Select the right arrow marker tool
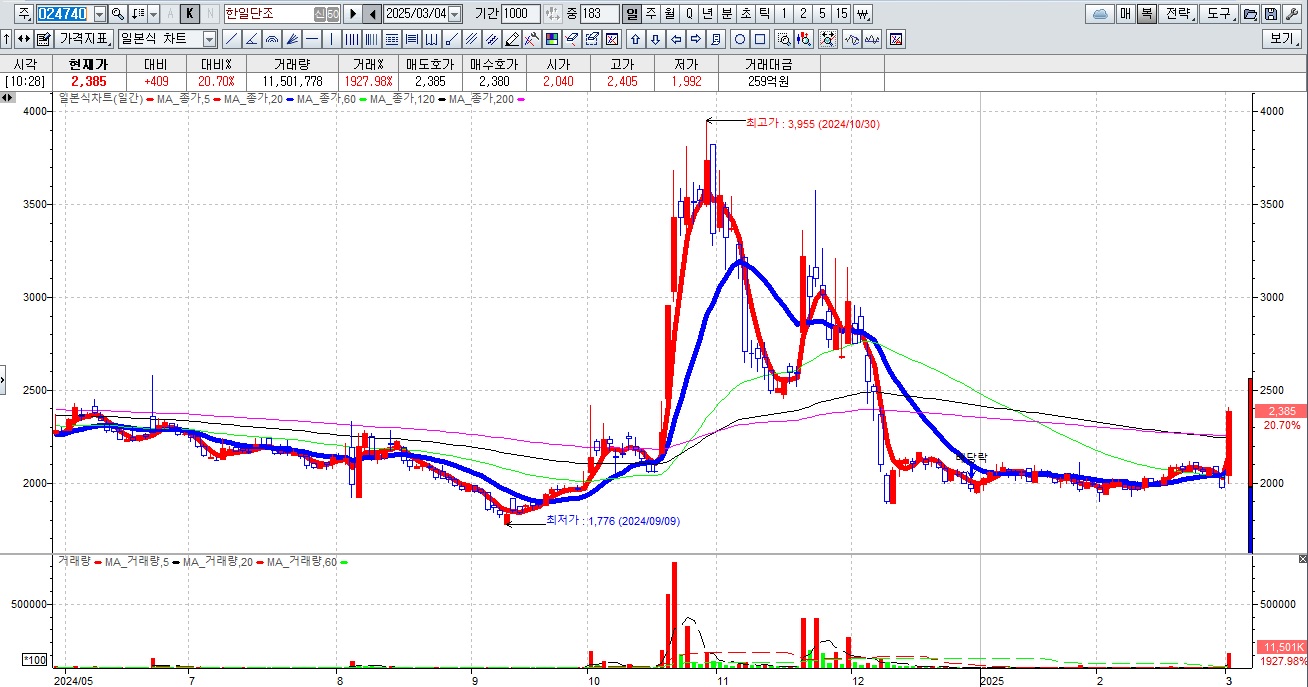This screenshot has height=687, width=1308. coord(696,39)
